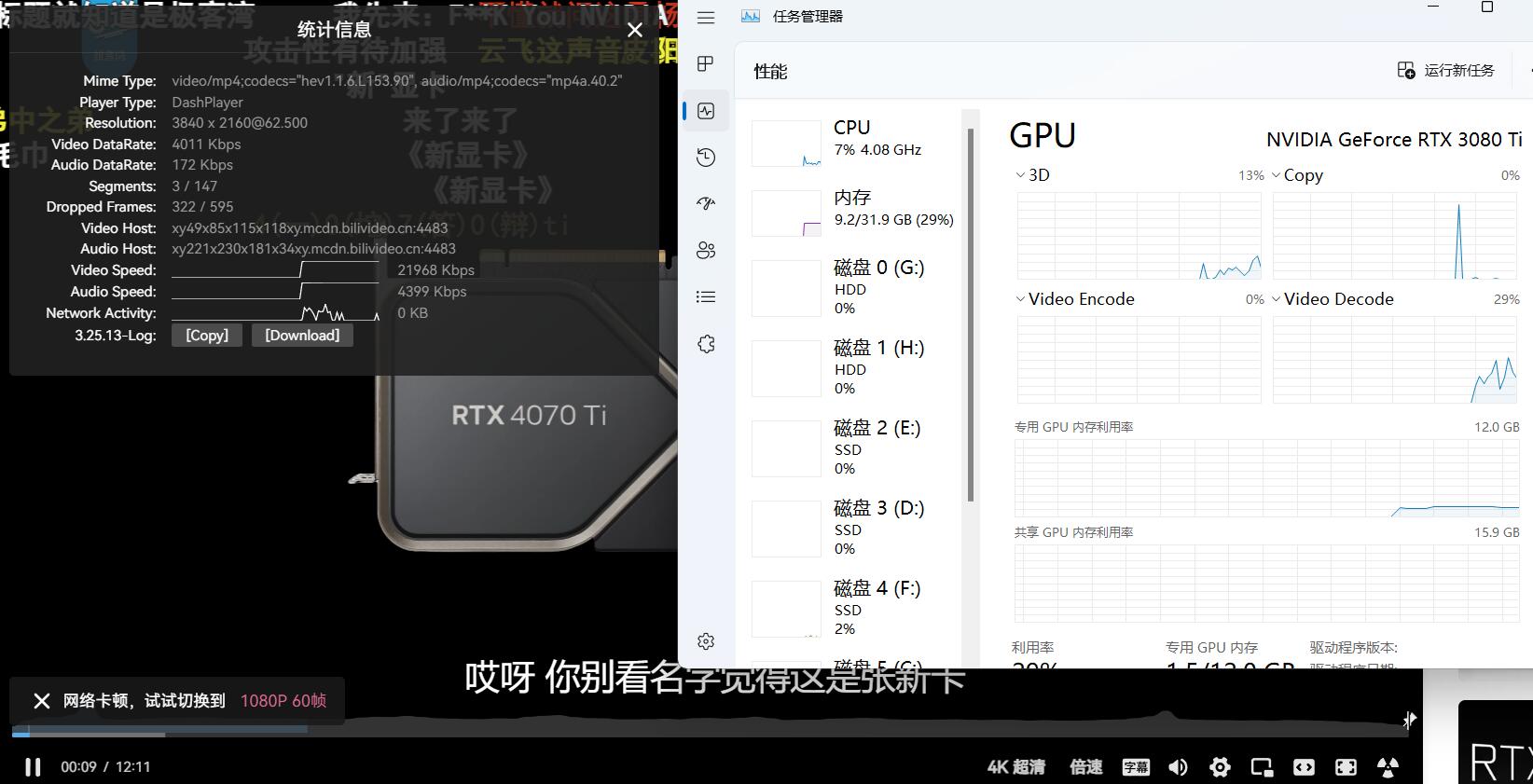Screen dimensions: 1533x784
Task: Dismiss the network lag suggestion toast
Action: point(42,701)
